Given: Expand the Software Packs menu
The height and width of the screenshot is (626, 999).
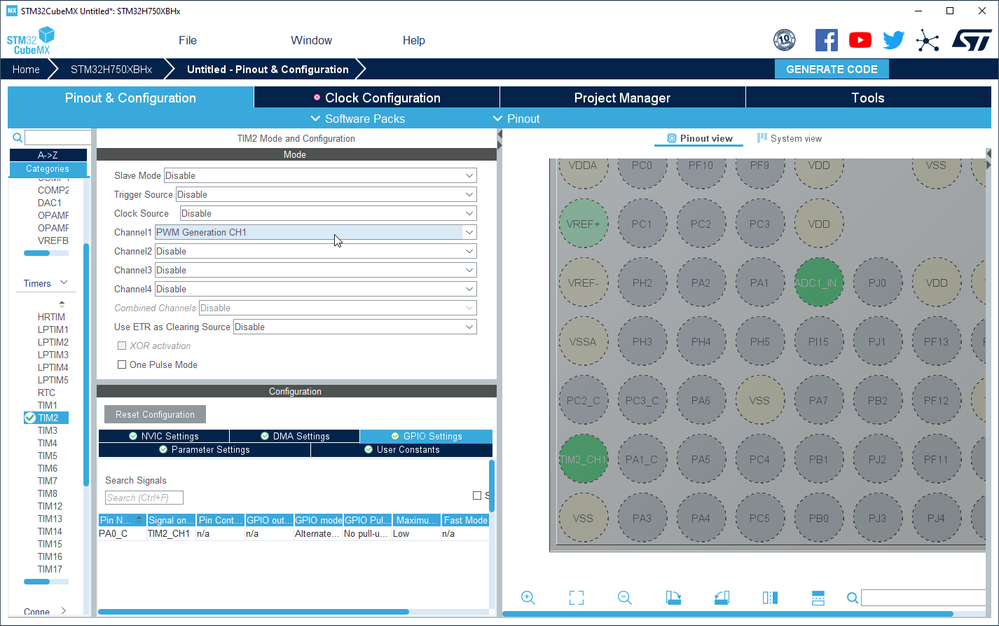Looking at the screenshot, I should (x=357, y=118).
